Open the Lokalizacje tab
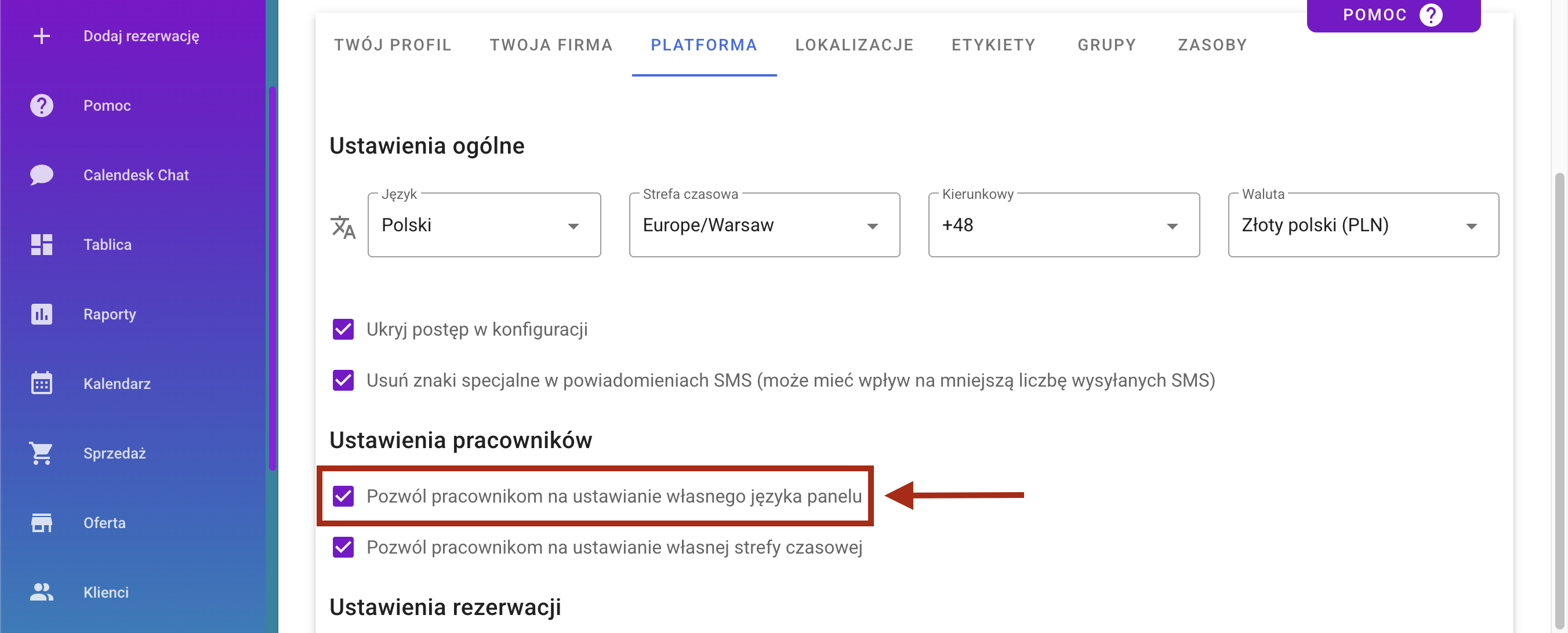1568x633 pixels. tap(854, 45)
